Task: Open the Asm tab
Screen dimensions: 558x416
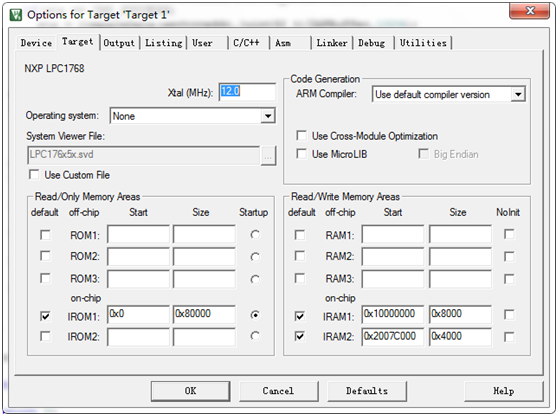Action: (x=291, y=43)
